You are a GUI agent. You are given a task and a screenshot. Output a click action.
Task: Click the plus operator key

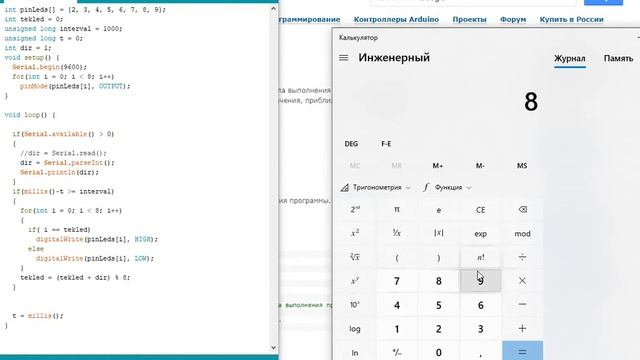point(522,329)
